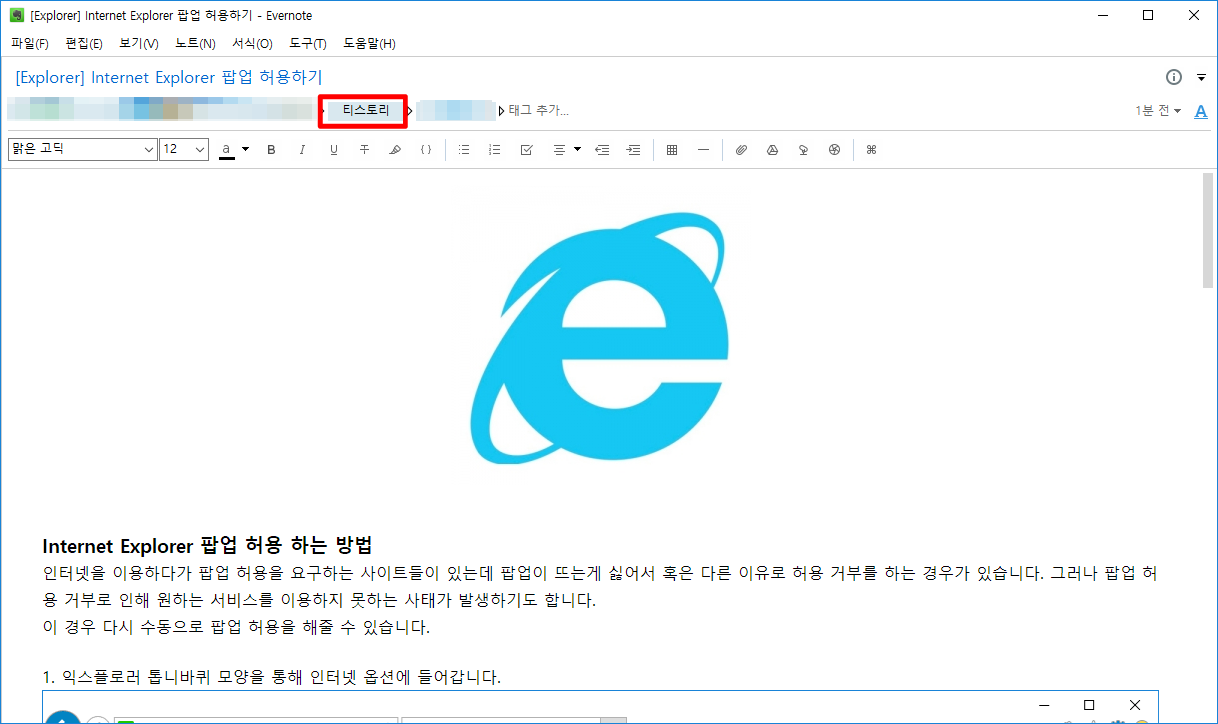1218x724 pixels.
Task: Attach a file with the paperclip icon
Action: [x=741, y=150]
